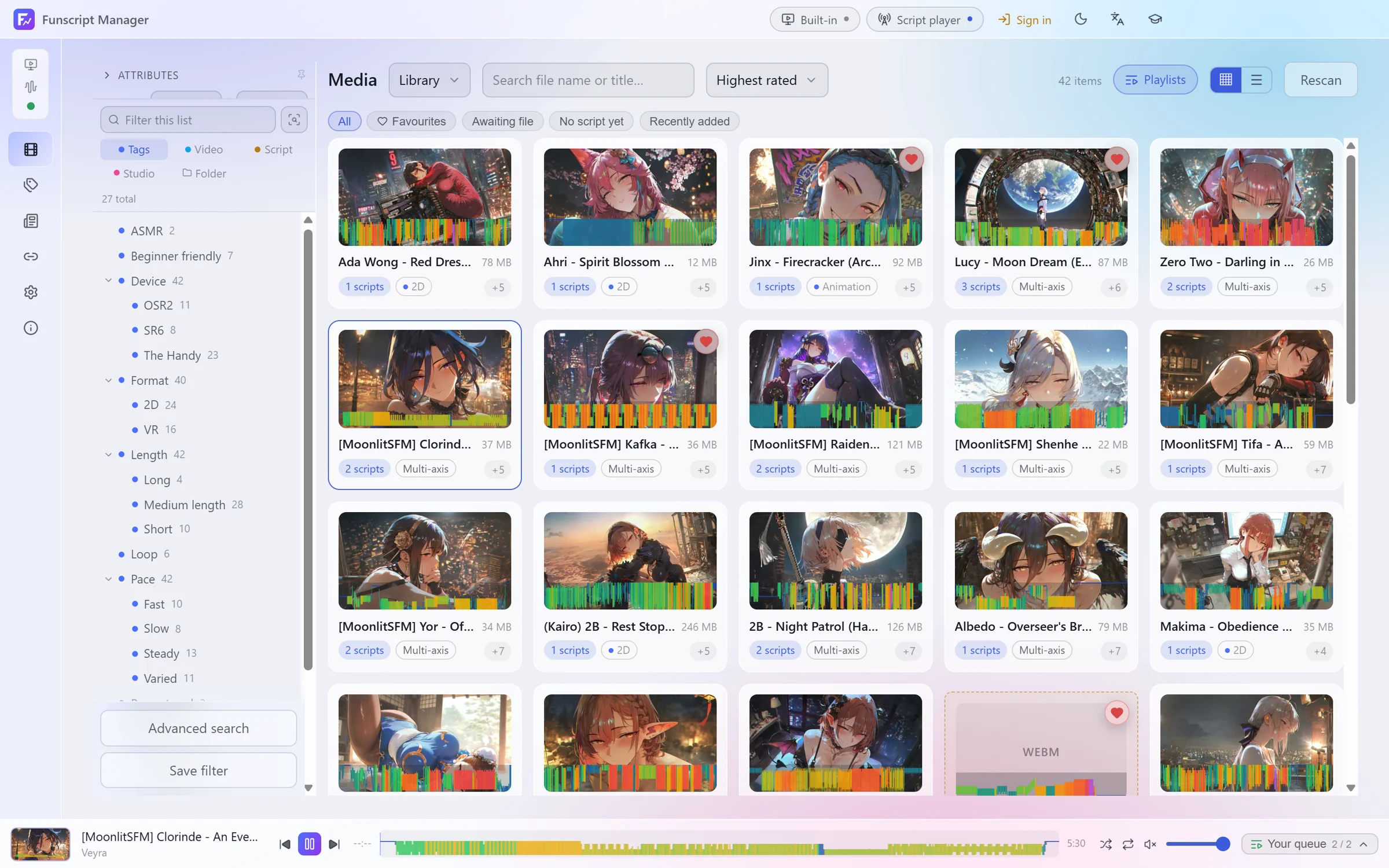Collapse the Format tag group
Image resolution: width=1389 pixels, height=868 pixels.
[x=108, y=380]
